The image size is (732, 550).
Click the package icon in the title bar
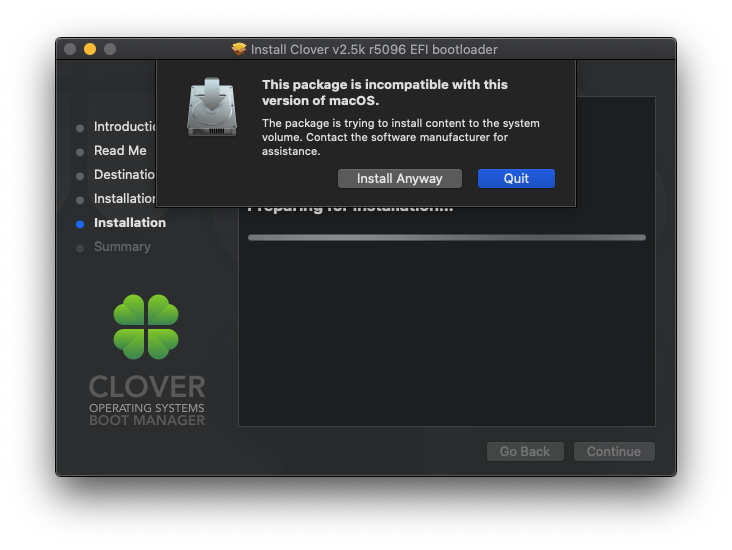(239, 49)
